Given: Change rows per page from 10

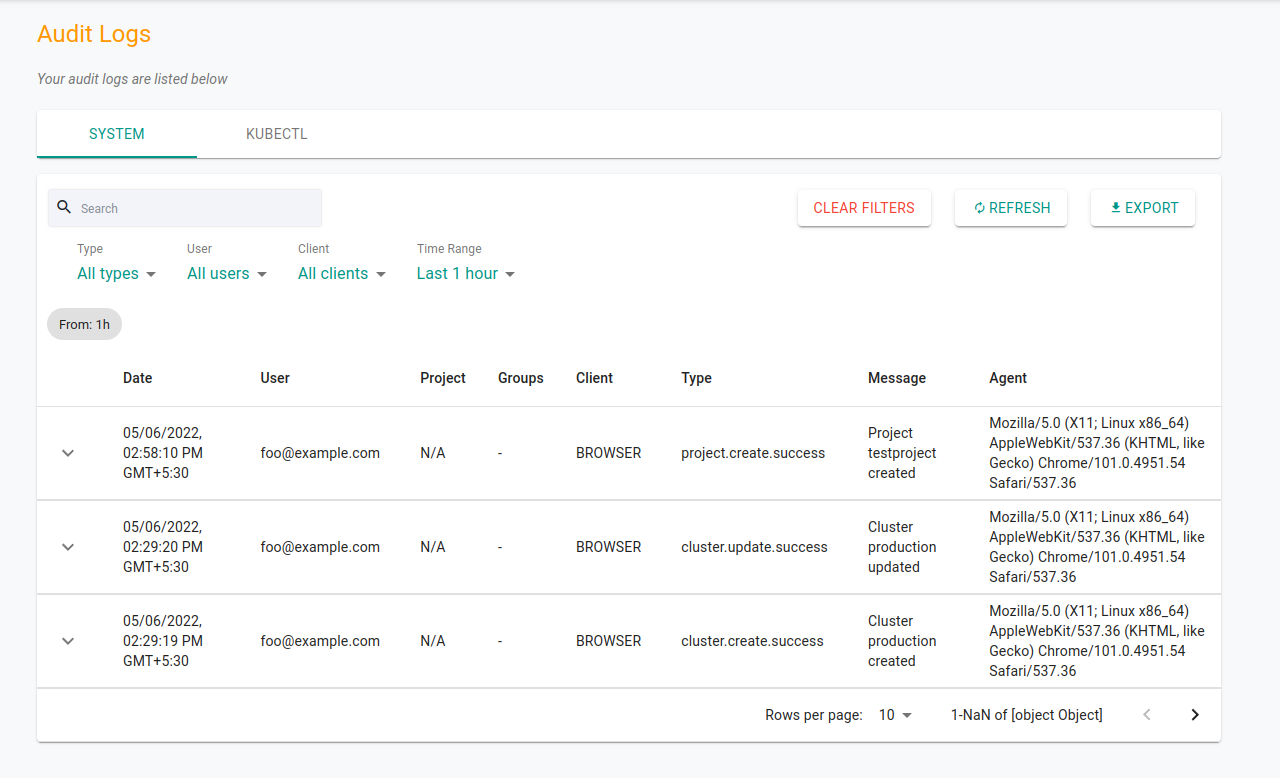Looking at the screenshot, I should coord(895,715).
